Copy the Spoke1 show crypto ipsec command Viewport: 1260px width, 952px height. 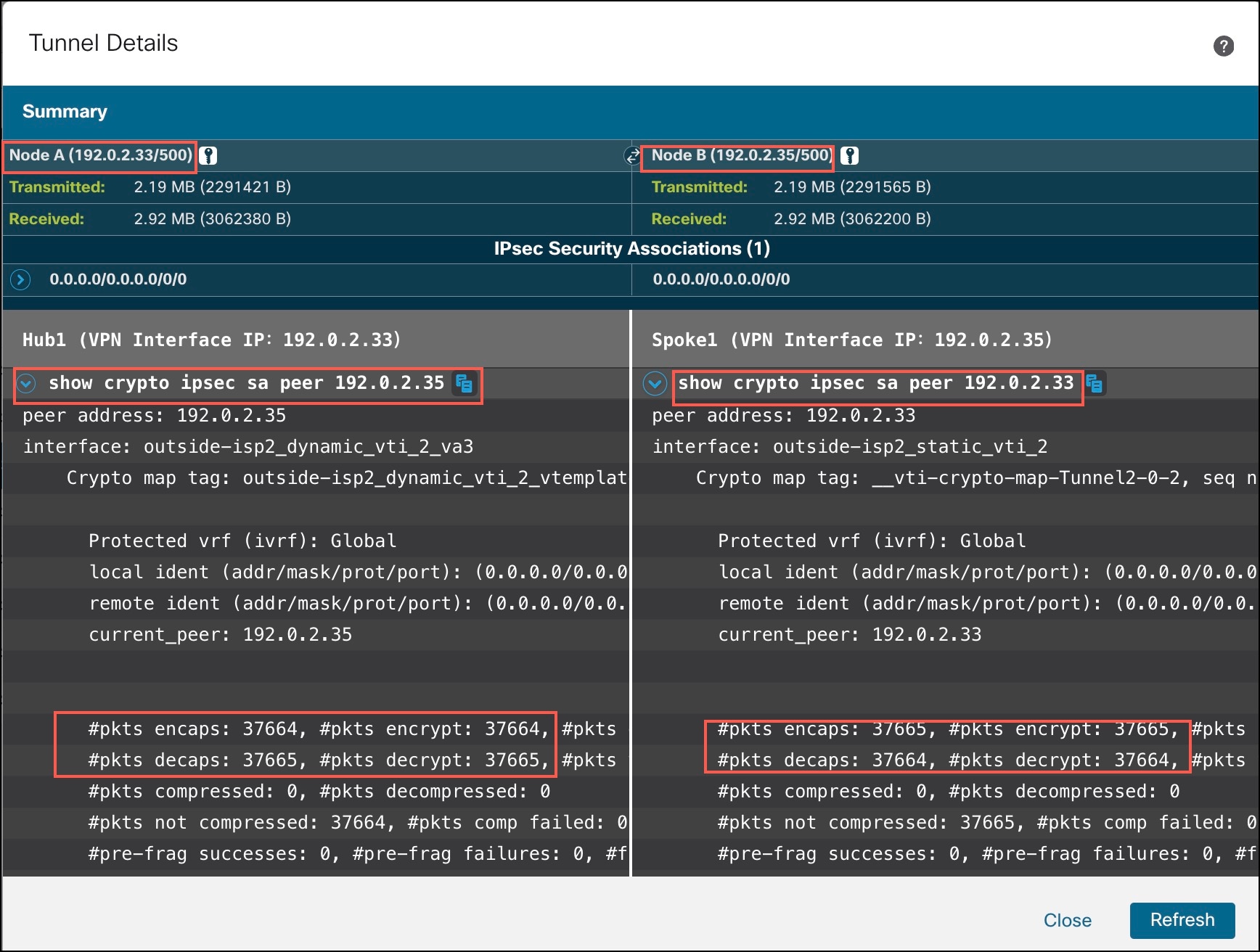point(1095,385)
